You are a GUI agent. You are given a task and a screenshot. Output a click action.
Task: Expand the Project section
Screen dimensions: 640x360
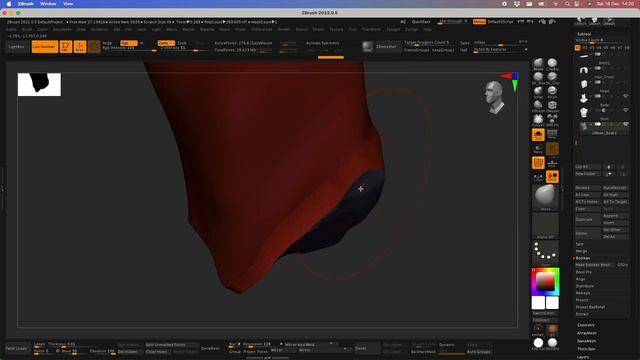[582, 300]
